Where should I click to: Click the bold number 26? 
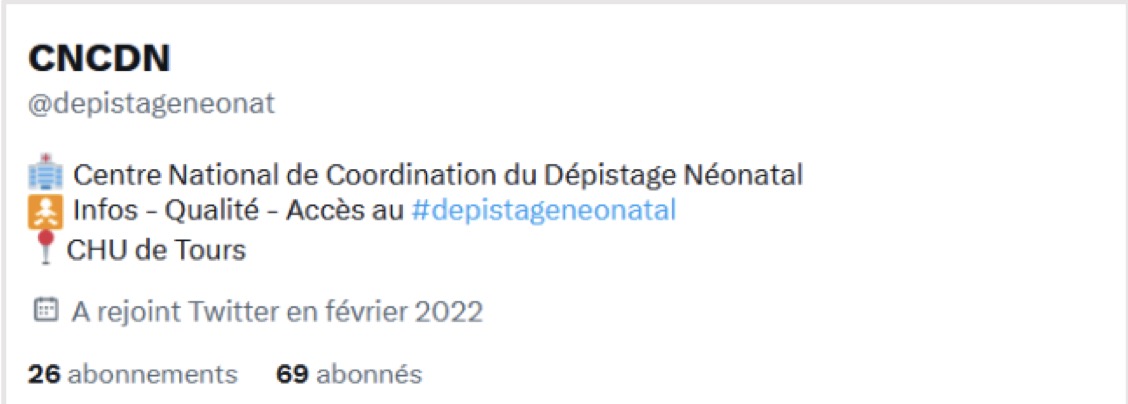[44, 375]
